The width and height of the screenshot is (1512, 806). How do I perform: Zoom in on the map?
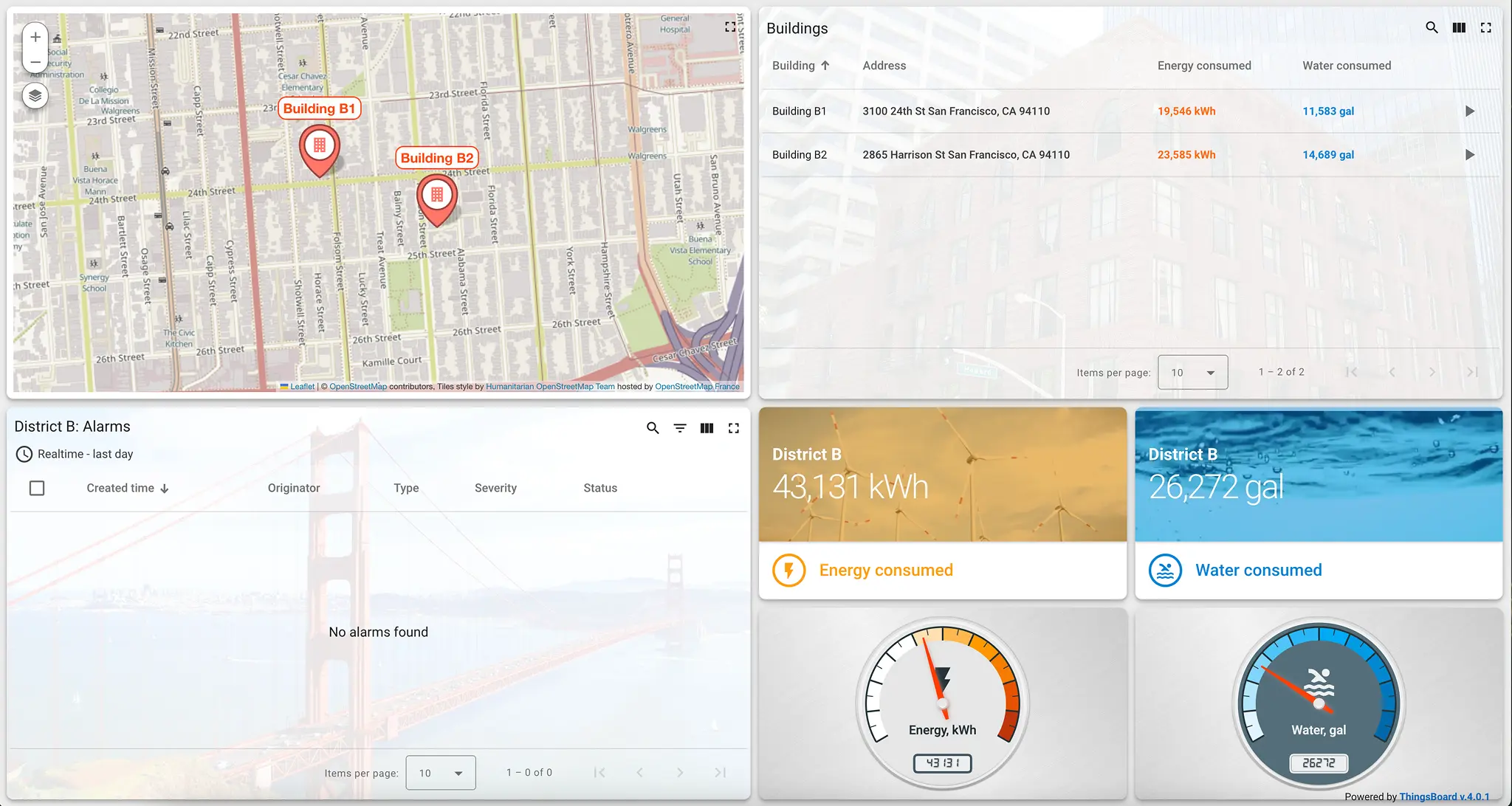pyautogui.click(x=35, y=37)
